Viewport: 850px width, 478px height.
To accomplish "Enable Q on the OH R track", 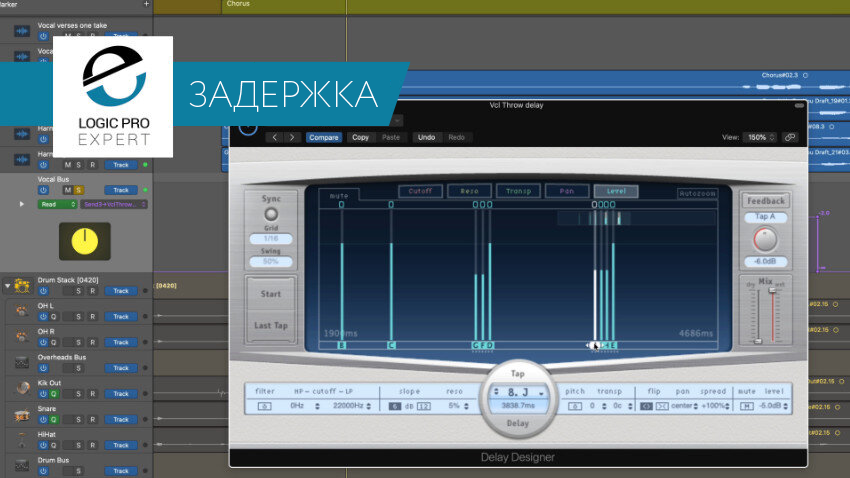I will (54, 343).
